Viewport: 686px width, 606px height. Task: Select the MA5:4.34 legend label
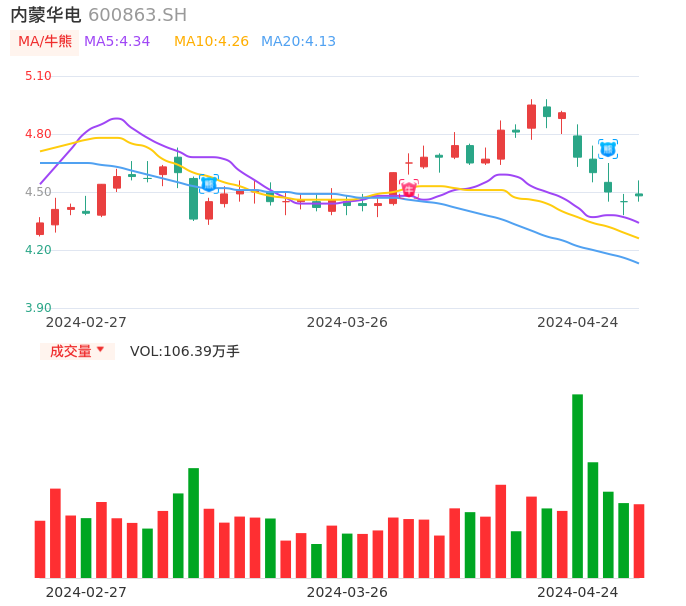(x=117, y=42)
